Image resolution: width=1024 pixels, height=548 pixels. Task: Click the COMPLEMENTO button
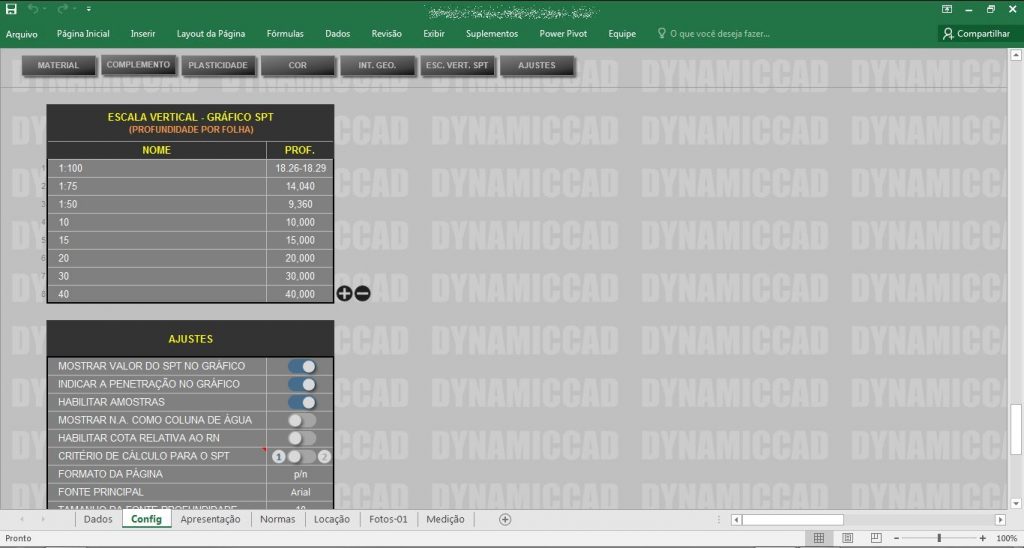point(138,65)
